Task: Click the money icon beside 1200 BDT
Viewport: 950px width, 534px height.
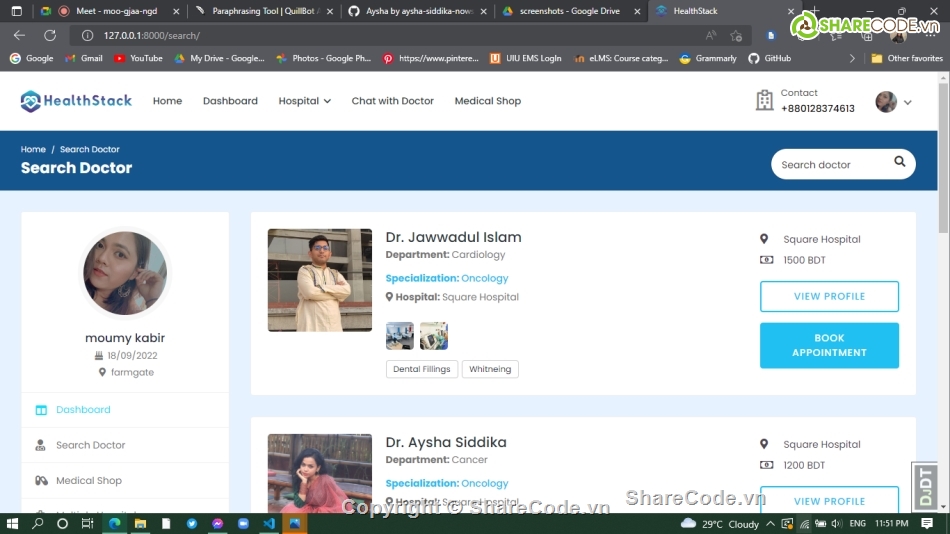Action: tap(766, 465)
